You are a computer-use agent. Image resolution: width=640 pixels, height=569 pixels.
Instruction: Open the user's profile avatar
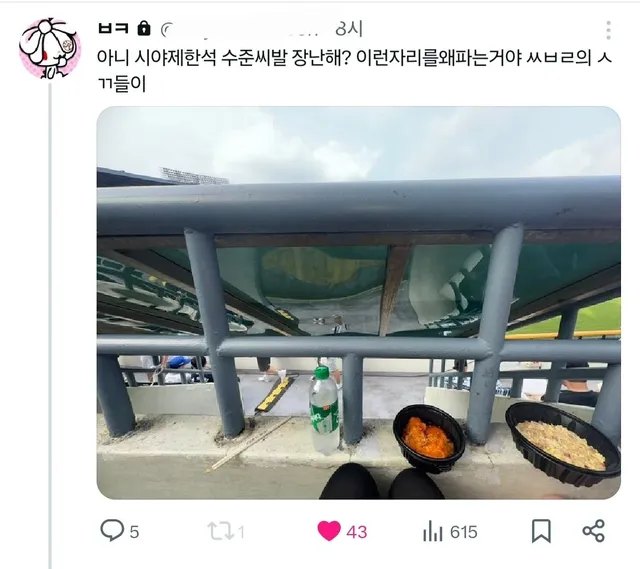[x=50, y=48]
